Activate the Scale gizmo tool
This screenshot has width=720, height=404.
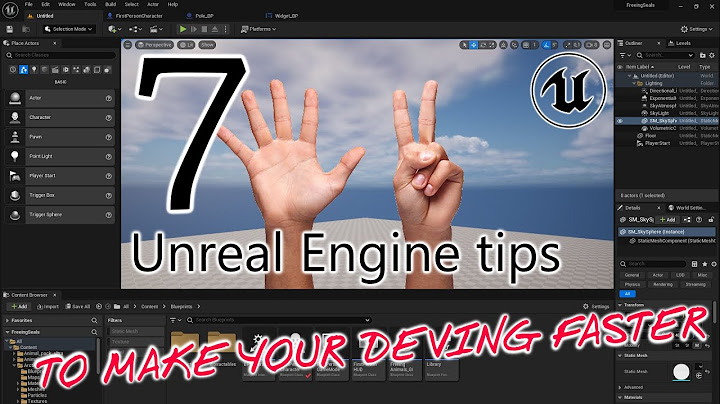point(492,45)
